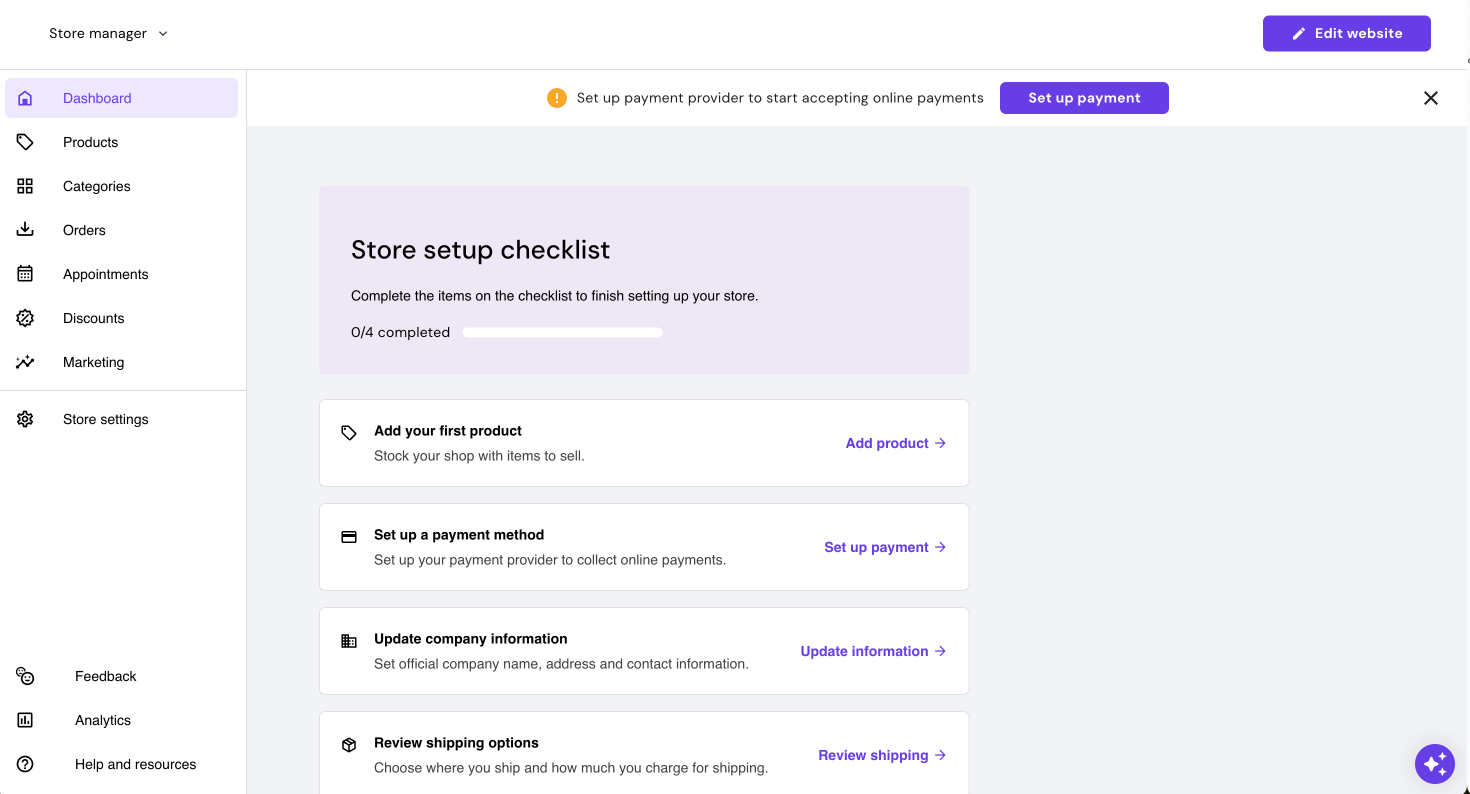Click the Help and resources question icon
The width and height of the screenshot is (1470, 794).
point(25,764)
